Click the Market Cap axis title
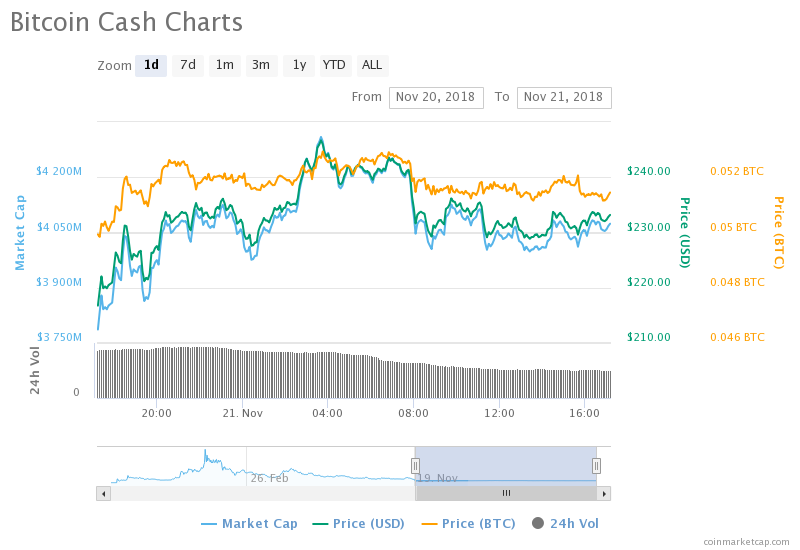Screen dimensions: 800x550 click(19, 233)
